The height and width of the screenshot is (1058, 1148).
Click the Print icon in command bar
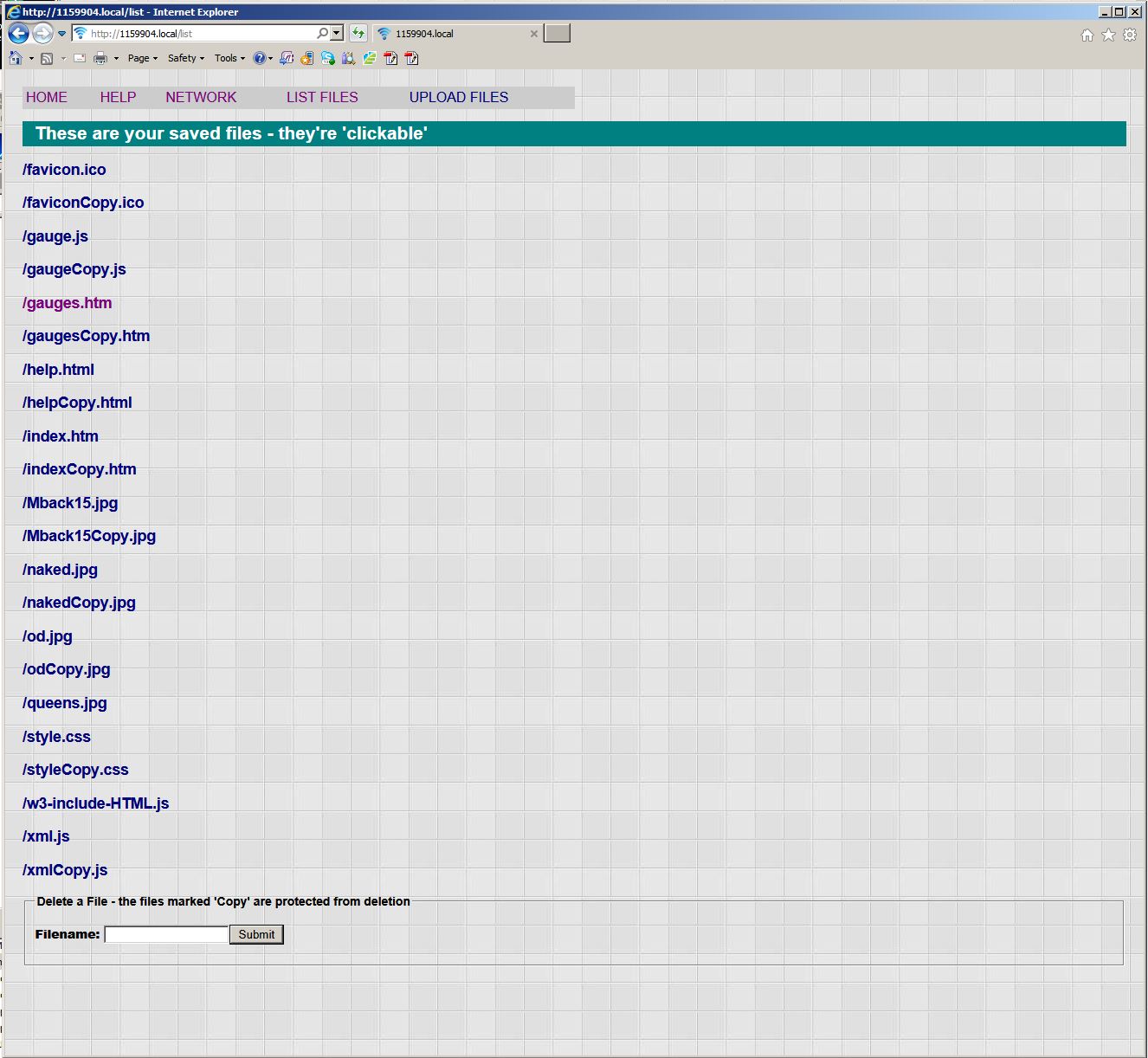(x=100, y=58)
